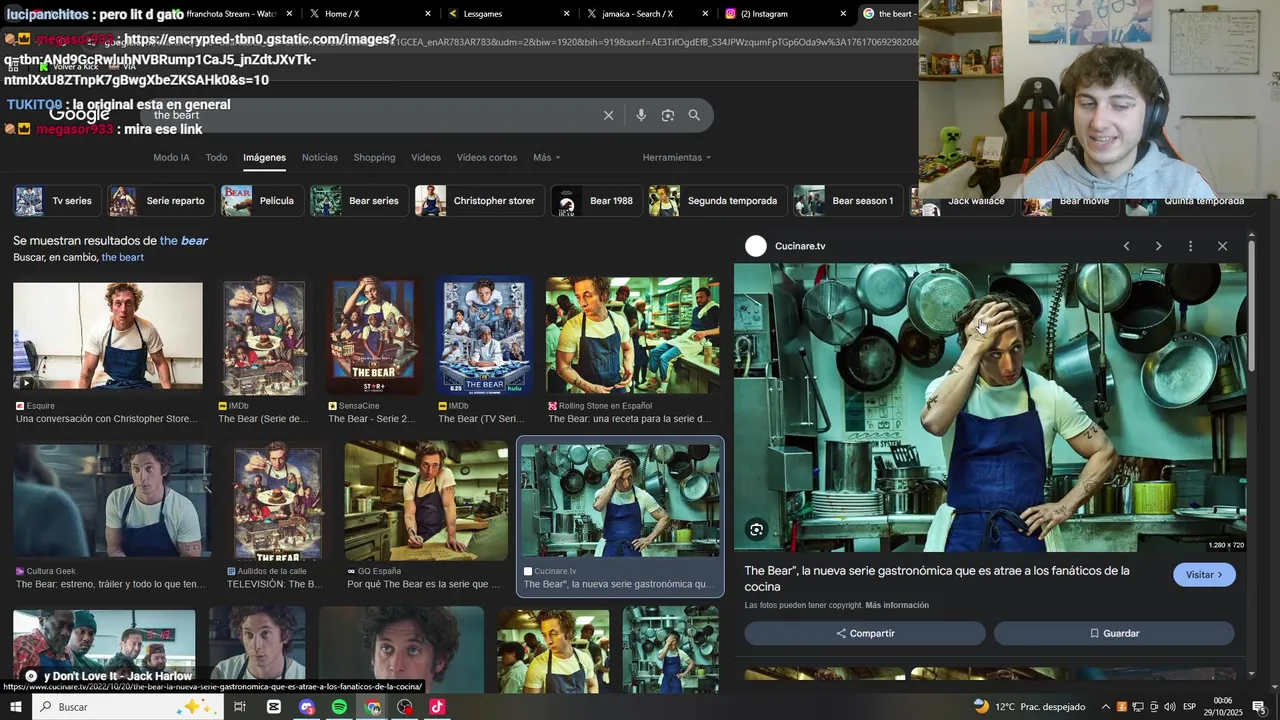
Task: Switch to Modo IA tab
Action: [171, 158]
